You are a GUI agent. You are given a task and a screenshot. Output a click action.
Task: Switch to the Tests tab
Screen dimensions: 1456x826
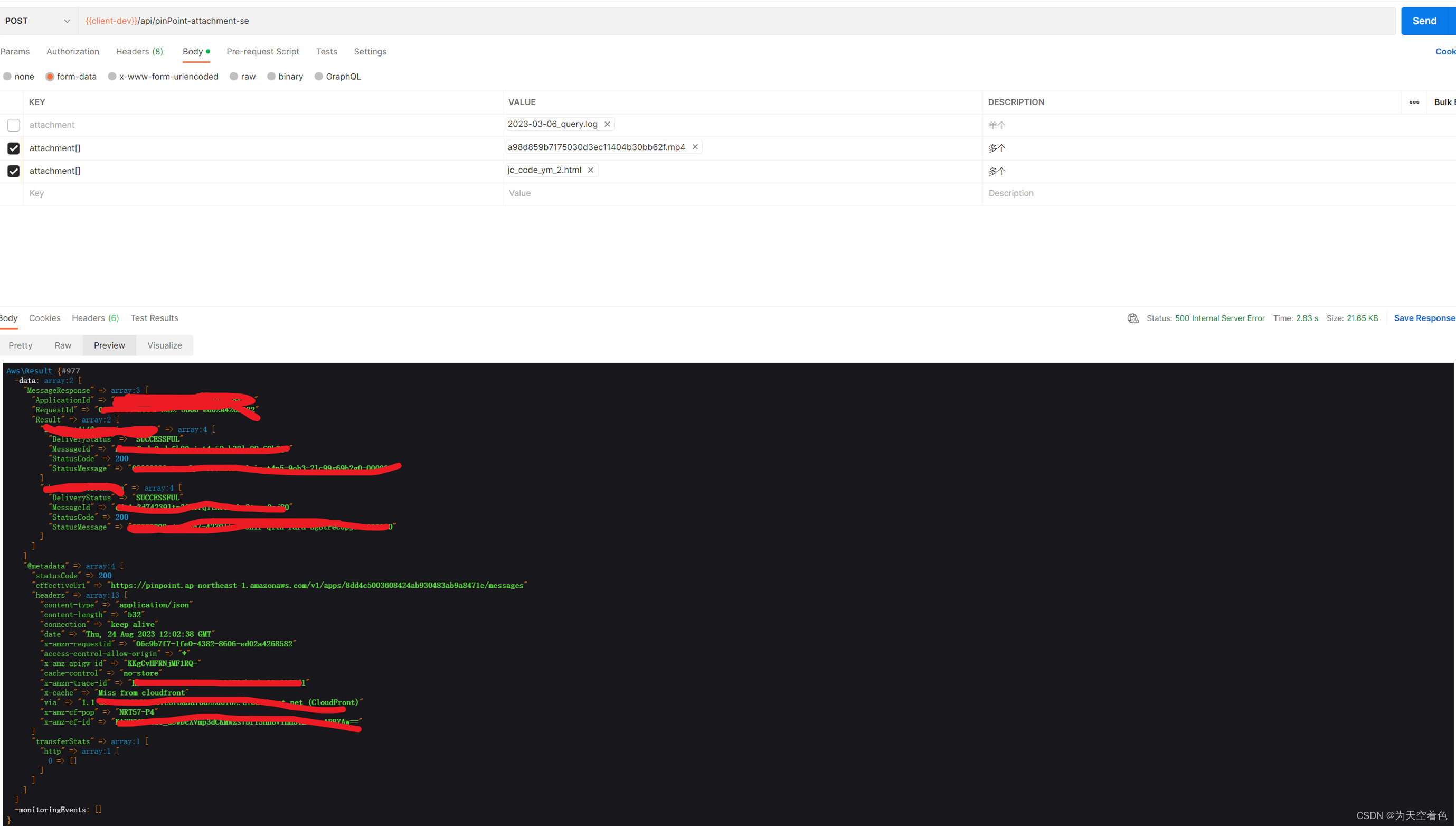click(326, 51)
